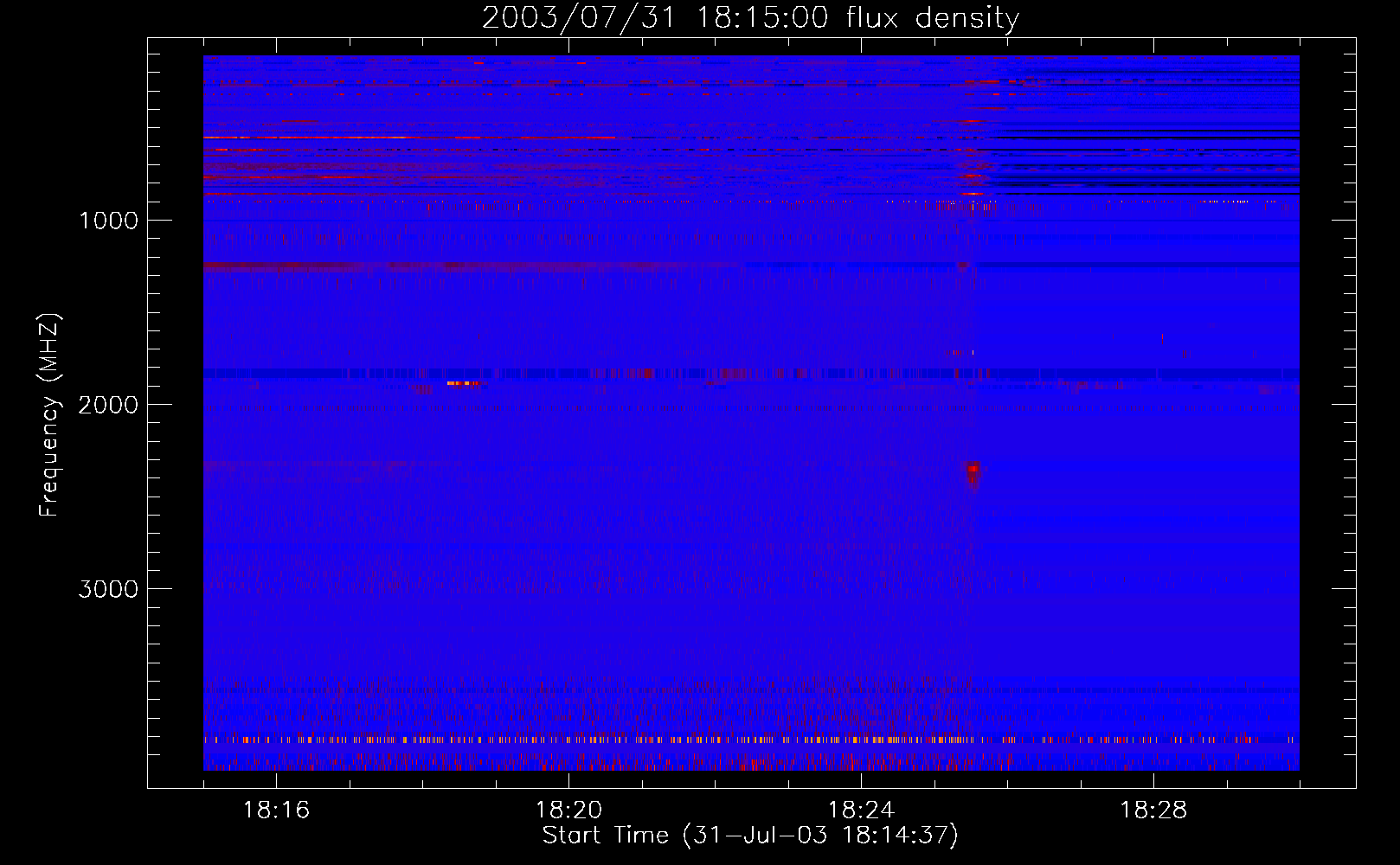This screenshot has width=1400, height=865.
Task: Click the 'Frequency (MHZ)' axis label
Action: click(x=50, y=415)
